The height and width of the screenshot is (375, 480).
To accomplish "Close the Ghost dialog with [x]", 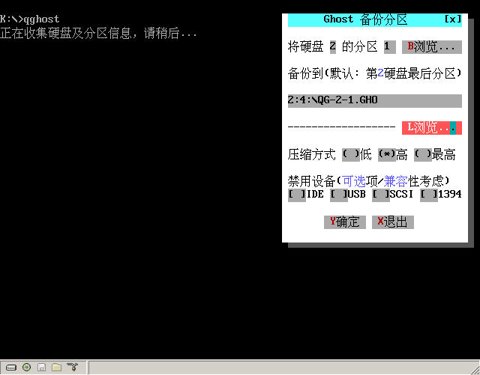I will pos(453,19).
